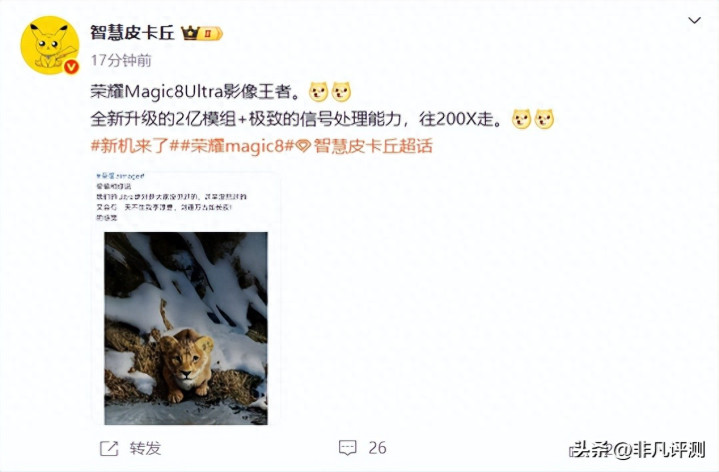Click the orange verified badge on avatar
Screen dimensions: 719x472
(x=71, y=67)
